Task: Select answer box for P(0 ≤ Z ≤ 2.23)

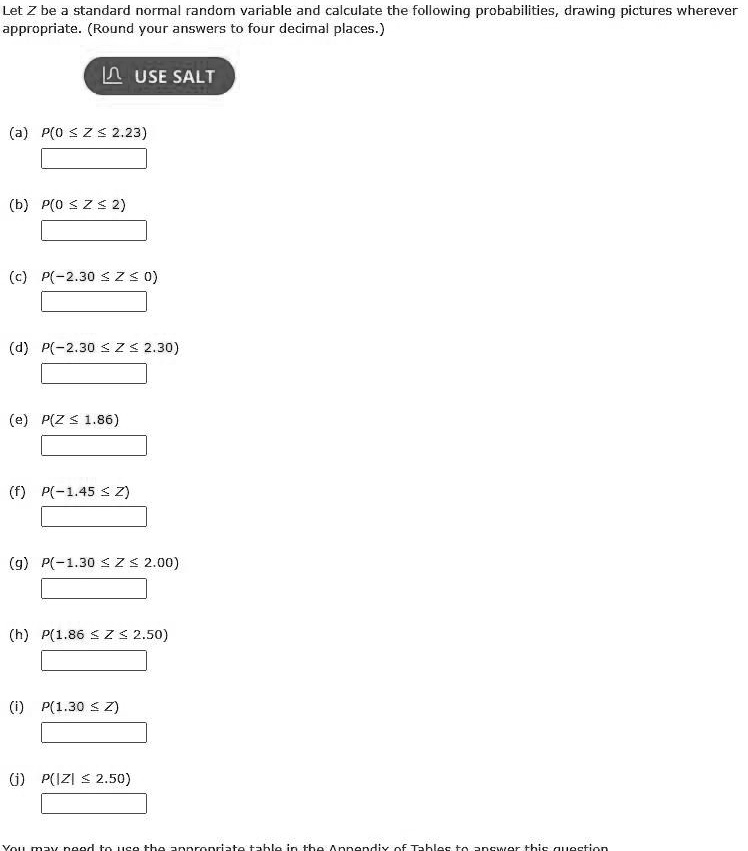Action: (x=94, y=158)
